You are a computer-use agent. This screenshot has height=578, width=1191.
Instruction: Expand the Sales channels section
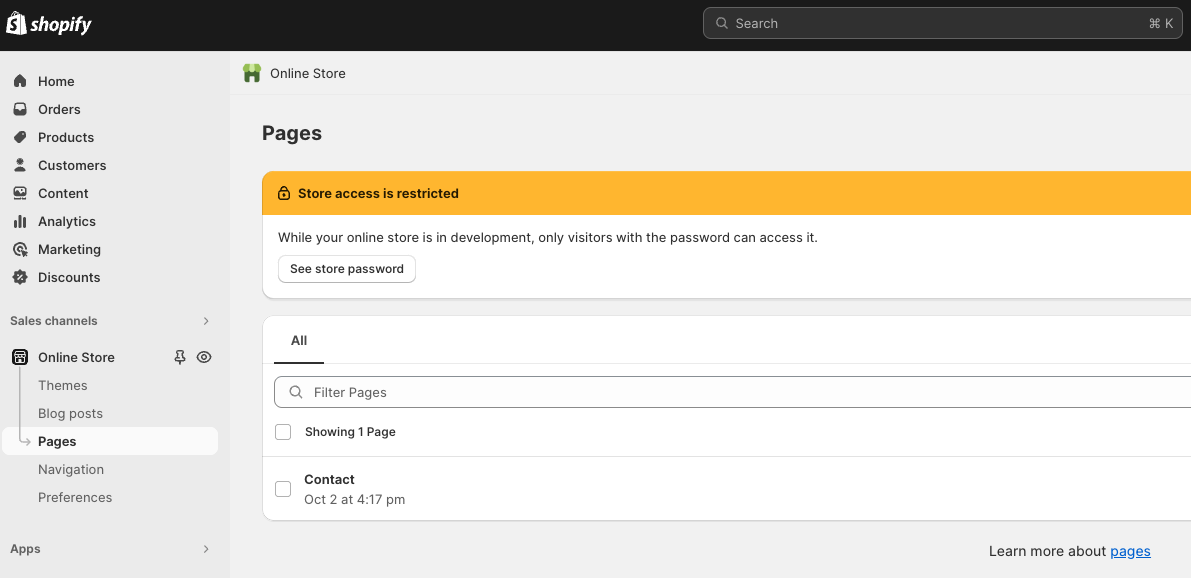tap(206, 321)
